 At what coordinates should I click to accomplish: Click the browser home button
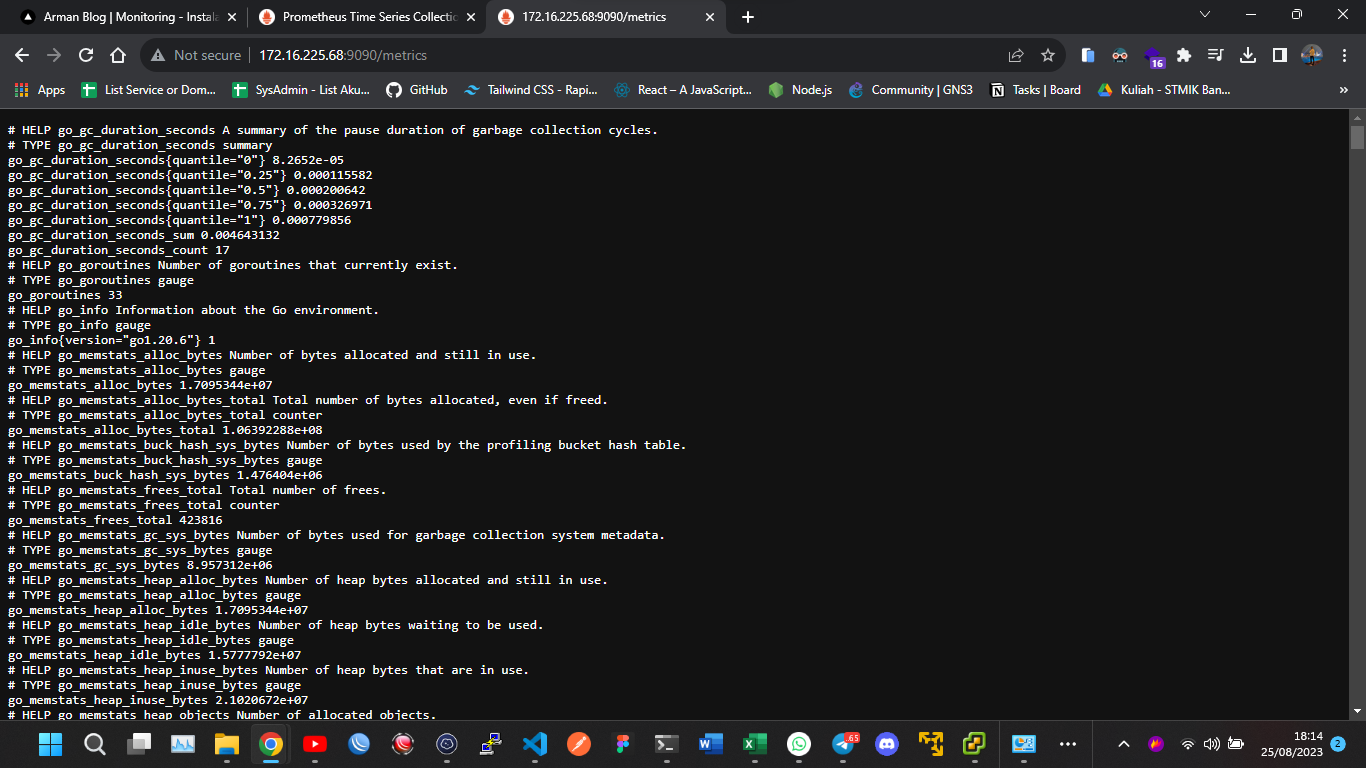118,55
